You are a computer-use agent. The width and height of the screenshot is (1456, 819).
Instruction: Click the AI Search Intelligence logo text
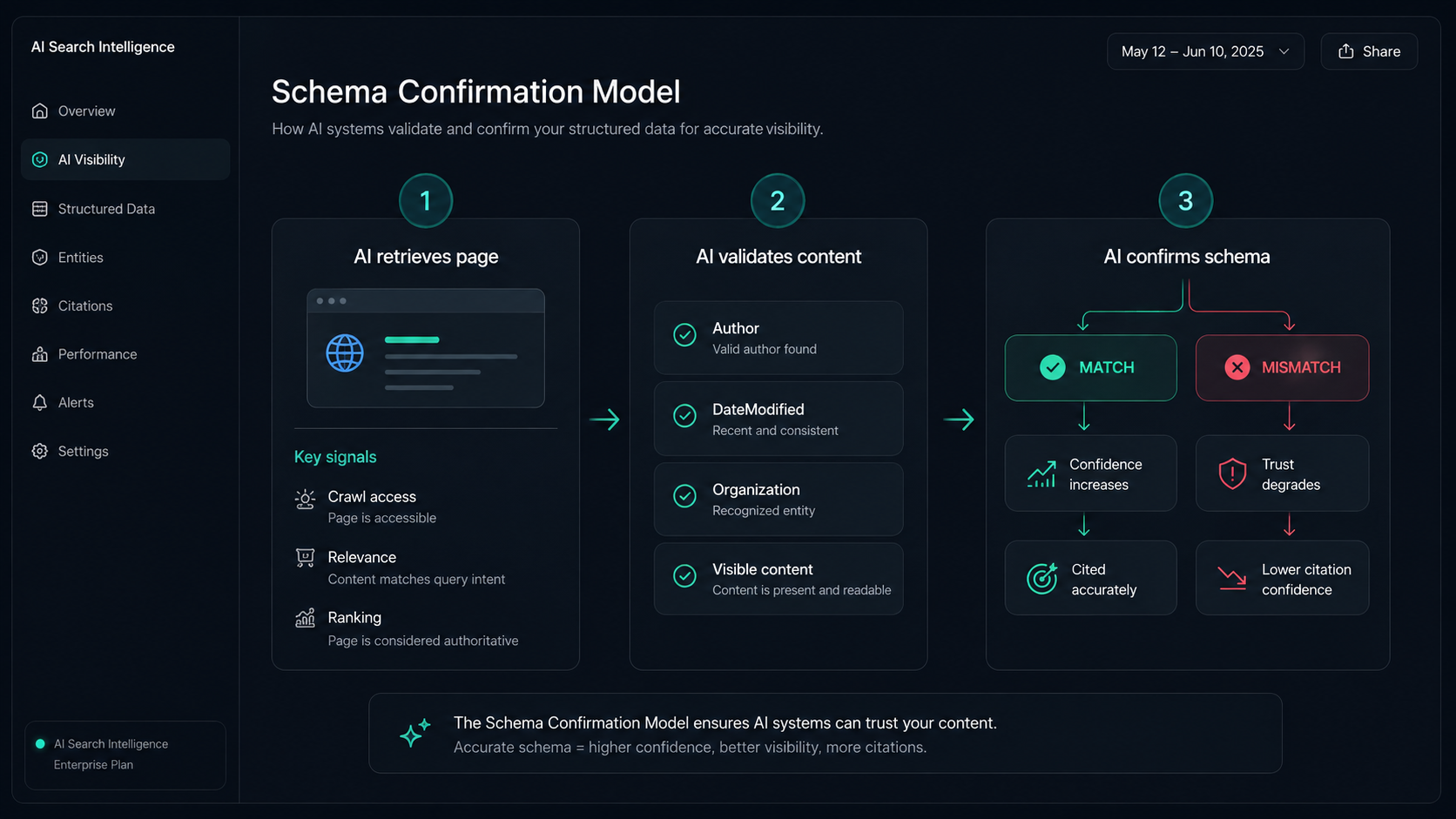103,47
